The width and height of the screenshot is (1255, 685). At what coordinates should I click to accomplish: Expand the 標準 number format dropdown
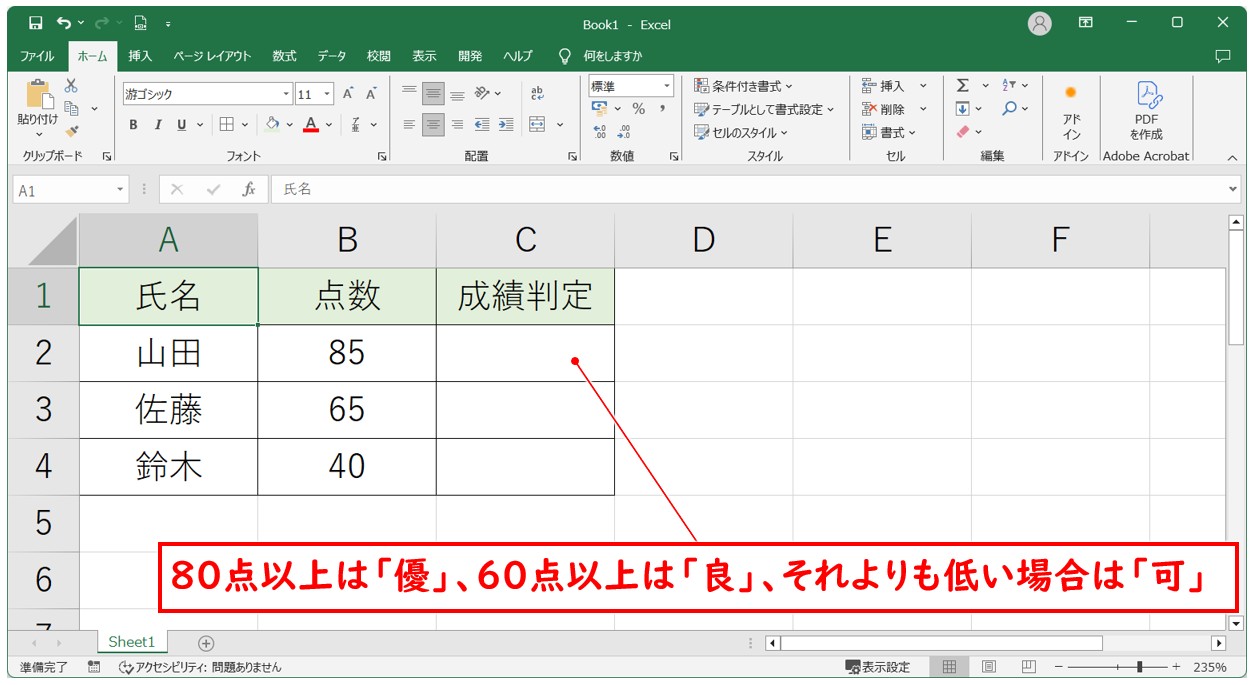point(666,87)
